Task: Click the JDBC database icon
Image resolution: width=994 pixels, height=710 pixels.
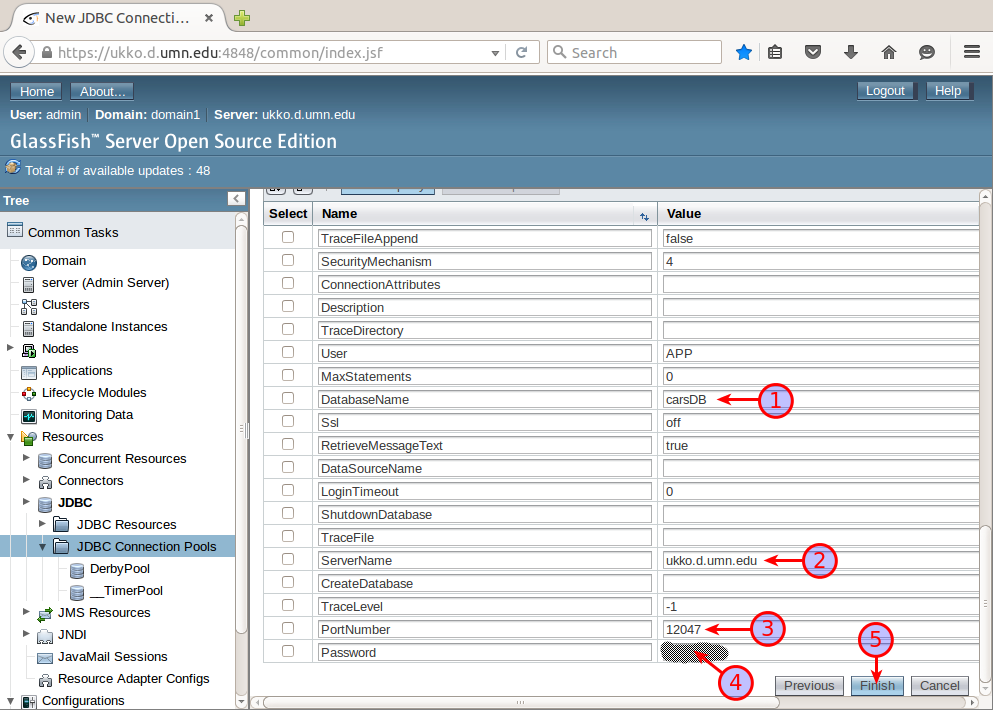Action: pyautogui.click(x=44, y=503)
